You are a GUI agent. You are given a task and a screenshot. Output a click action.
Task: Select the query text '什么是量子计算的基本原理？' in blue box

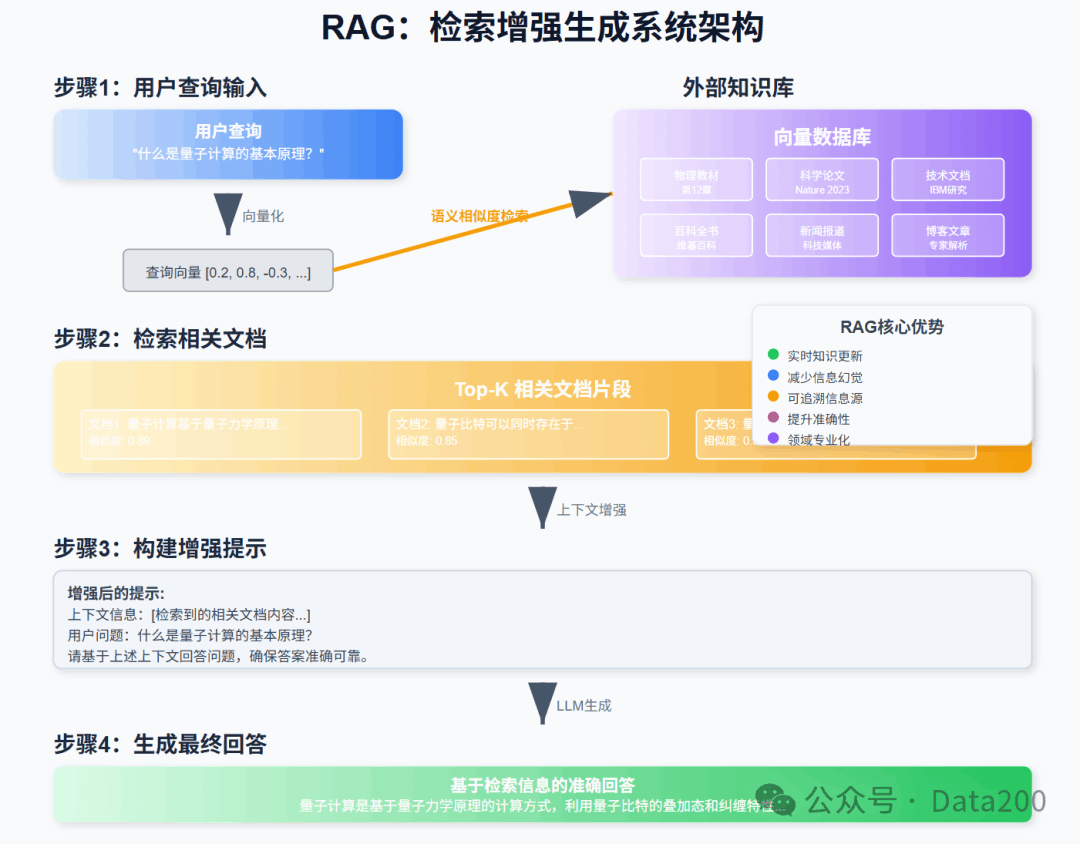click(x=228, y=154)
